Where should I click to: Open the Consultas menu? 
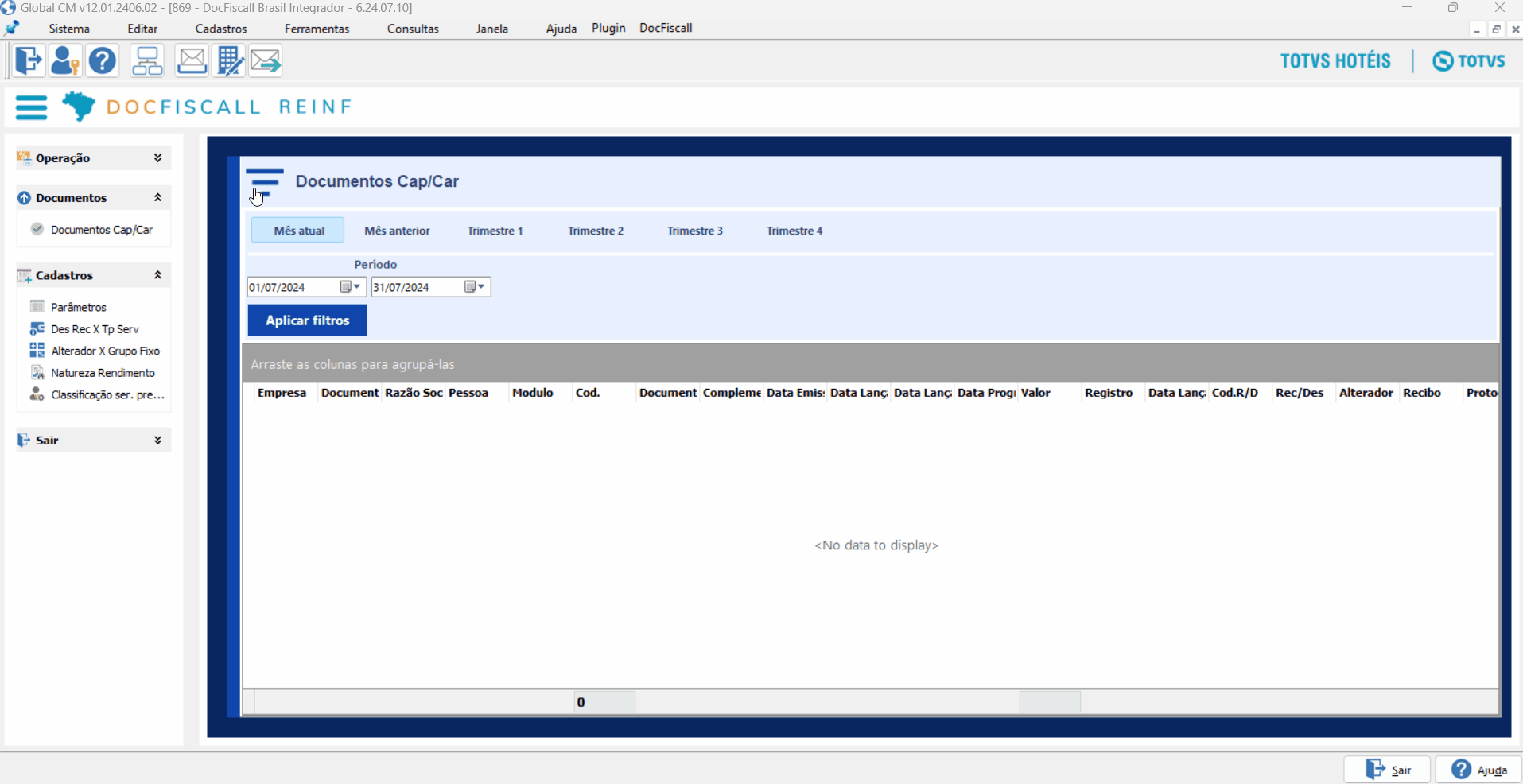pos(413,29)
